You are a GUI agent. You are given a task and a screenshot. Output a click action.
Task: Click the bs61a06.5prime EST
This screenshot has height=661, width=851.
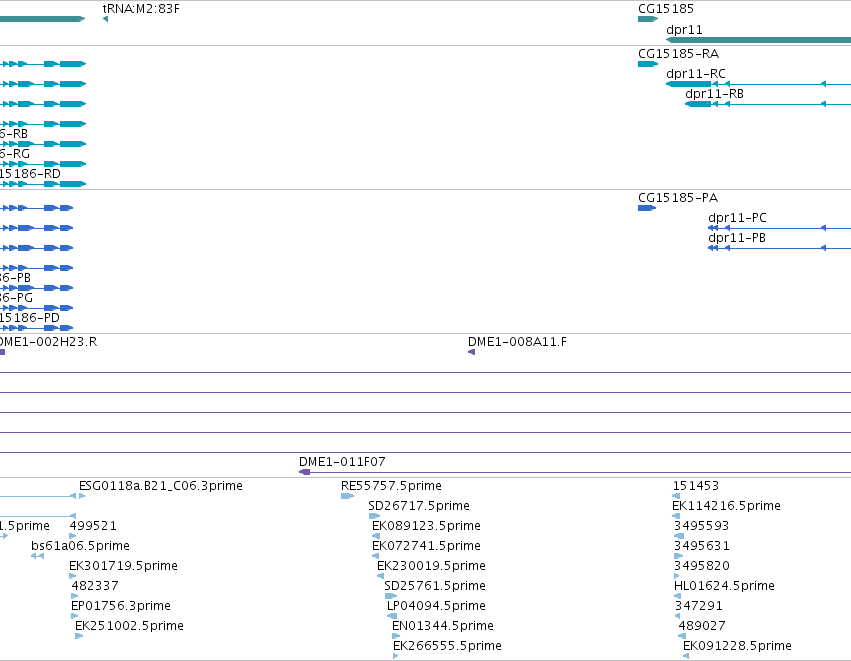coord(80,546)
